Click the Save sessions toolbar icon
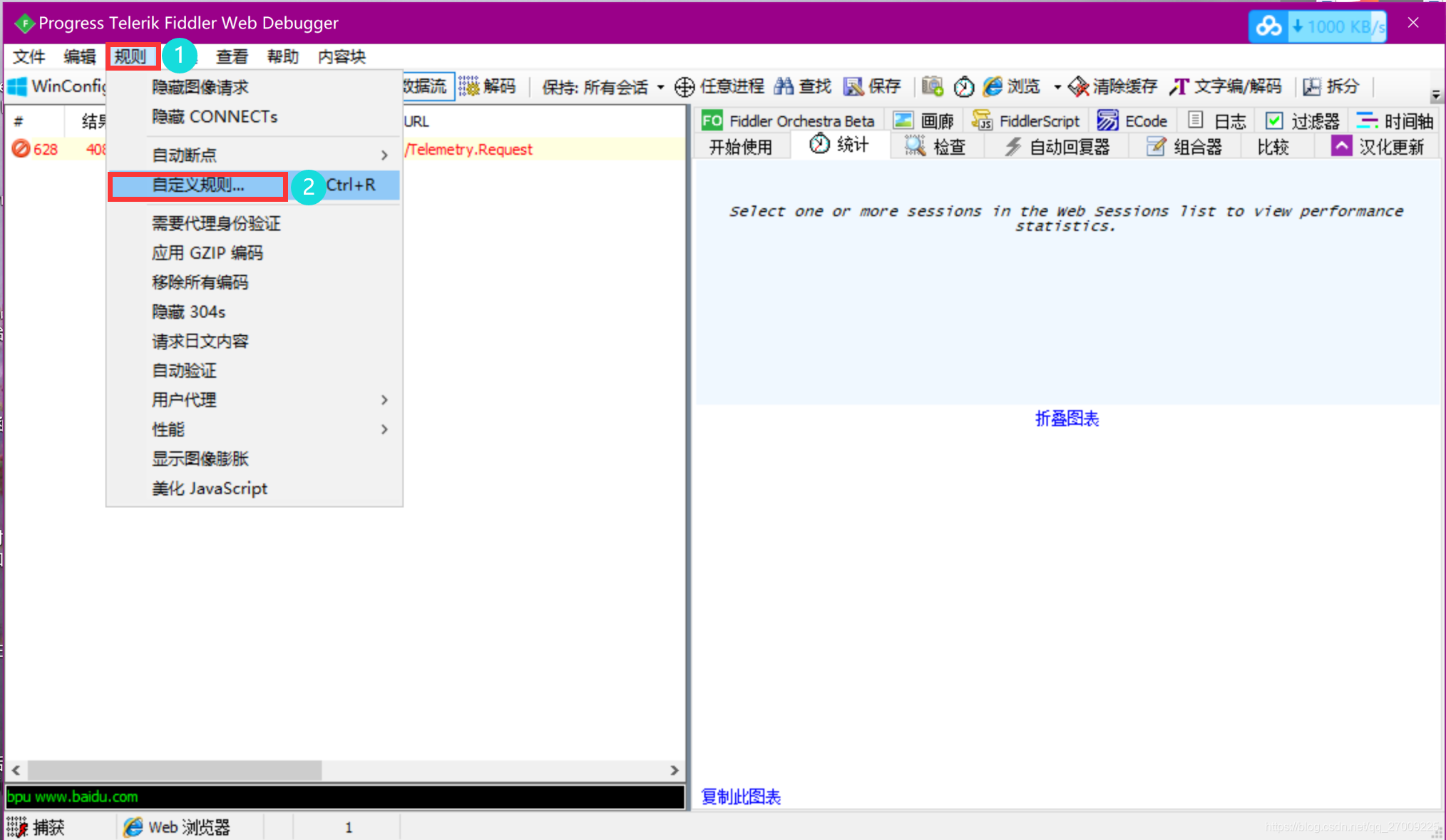This screenshot has width=1446, height=840. 853,87
